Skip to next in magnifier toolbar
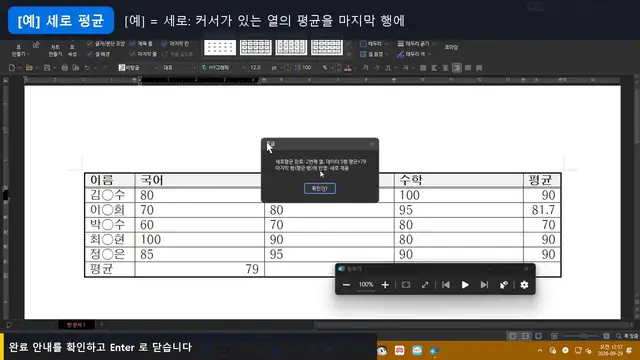This screenshot has width=640, height=360. [x=484, y=285]
